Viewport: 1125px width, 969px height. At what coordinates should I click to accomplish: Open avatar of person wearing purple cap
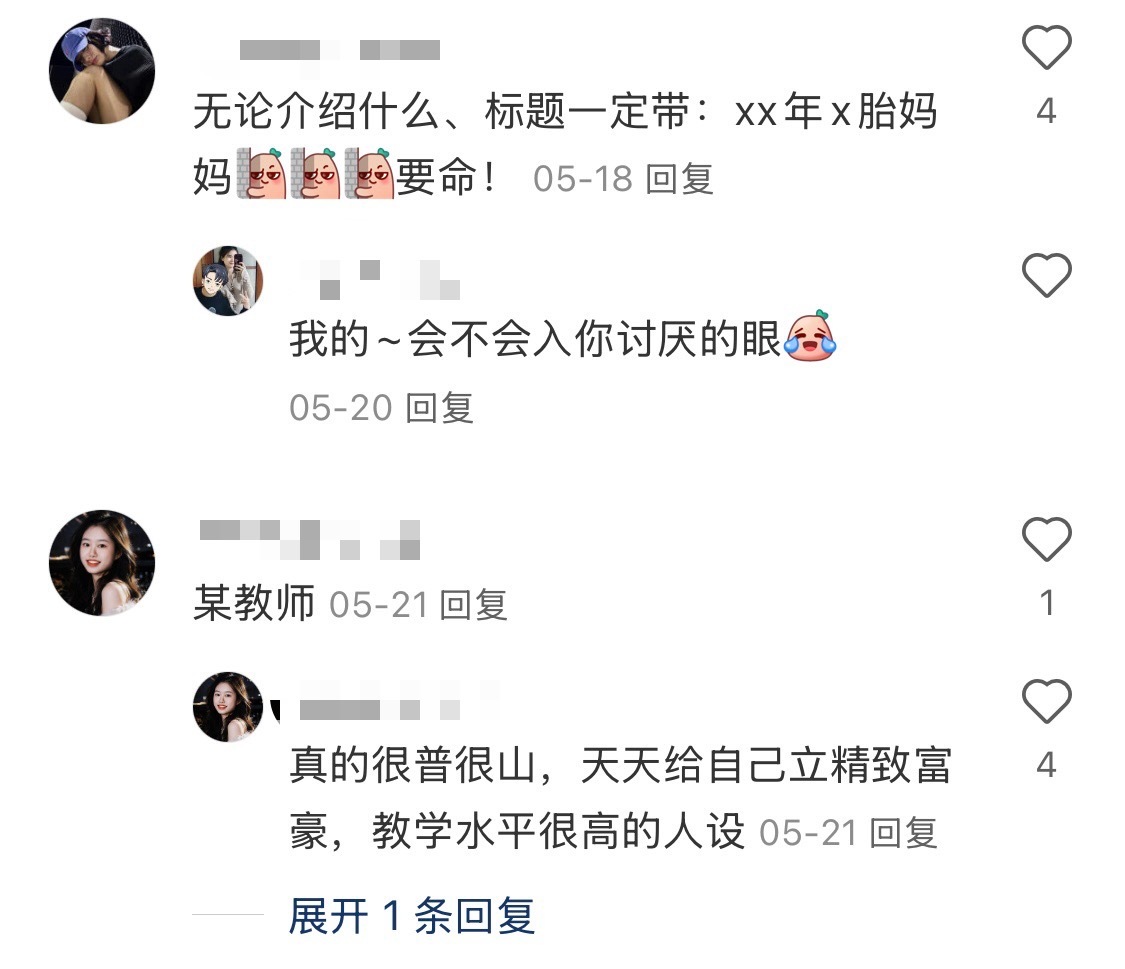(102, 71)
